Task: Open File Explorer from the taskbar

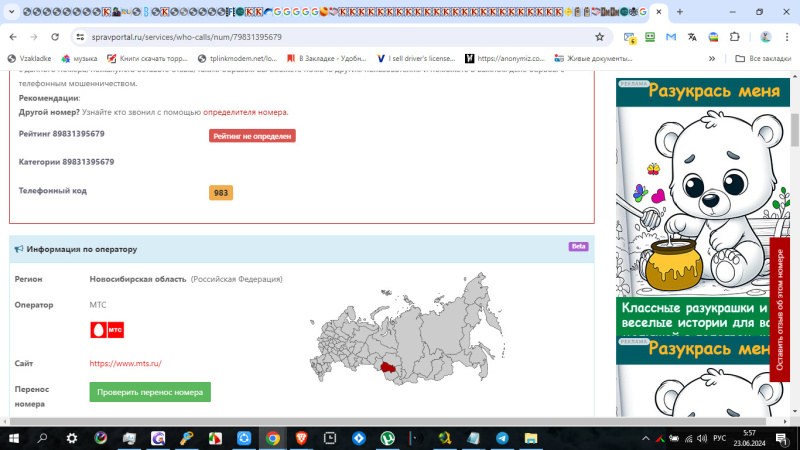Action: tap(531, 438)
